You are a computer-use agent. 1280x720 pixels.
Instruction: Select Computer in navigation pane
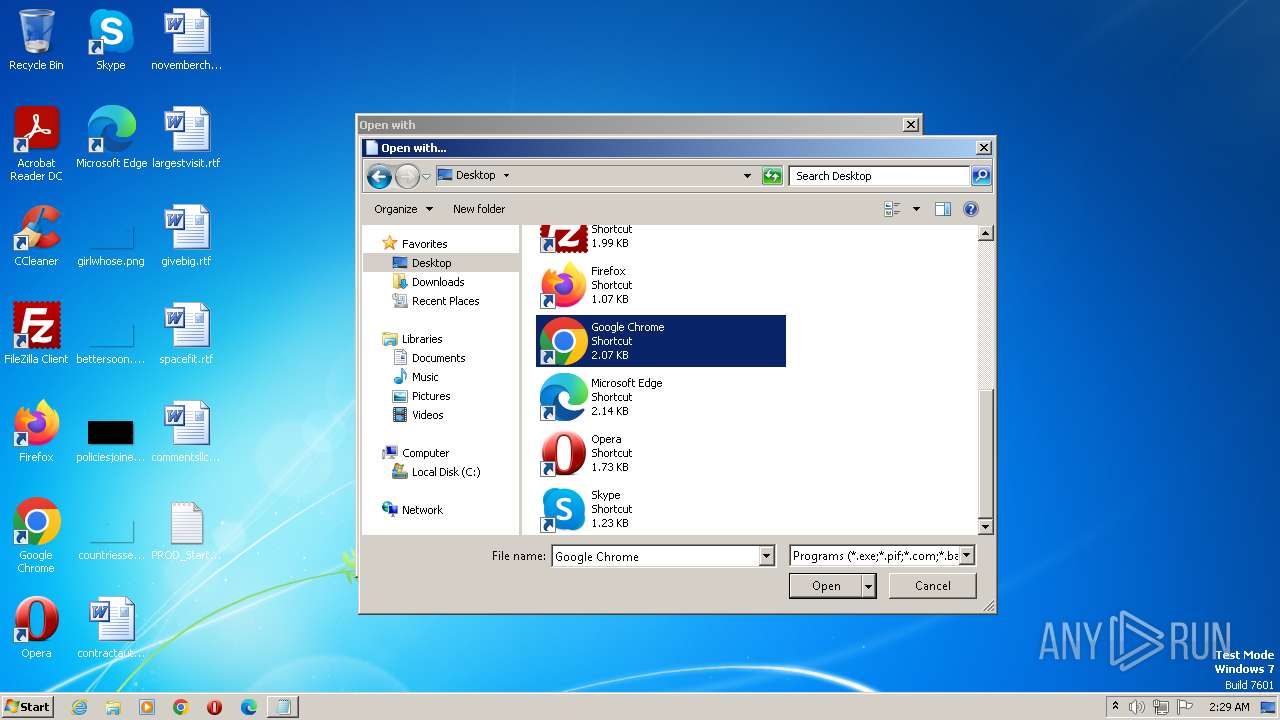click(425, 453)
